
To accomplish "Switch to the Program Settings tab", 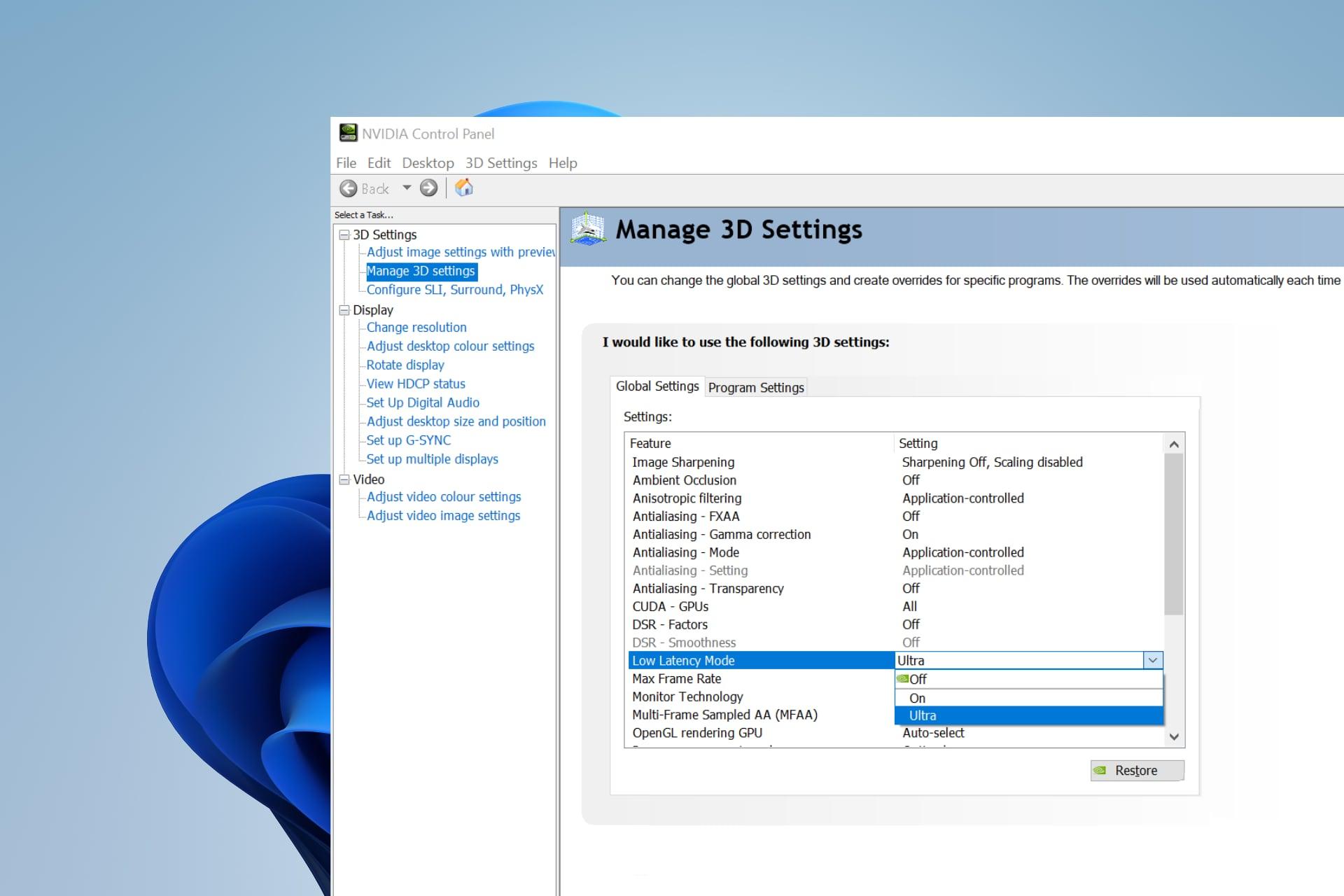I will point(755,387).
